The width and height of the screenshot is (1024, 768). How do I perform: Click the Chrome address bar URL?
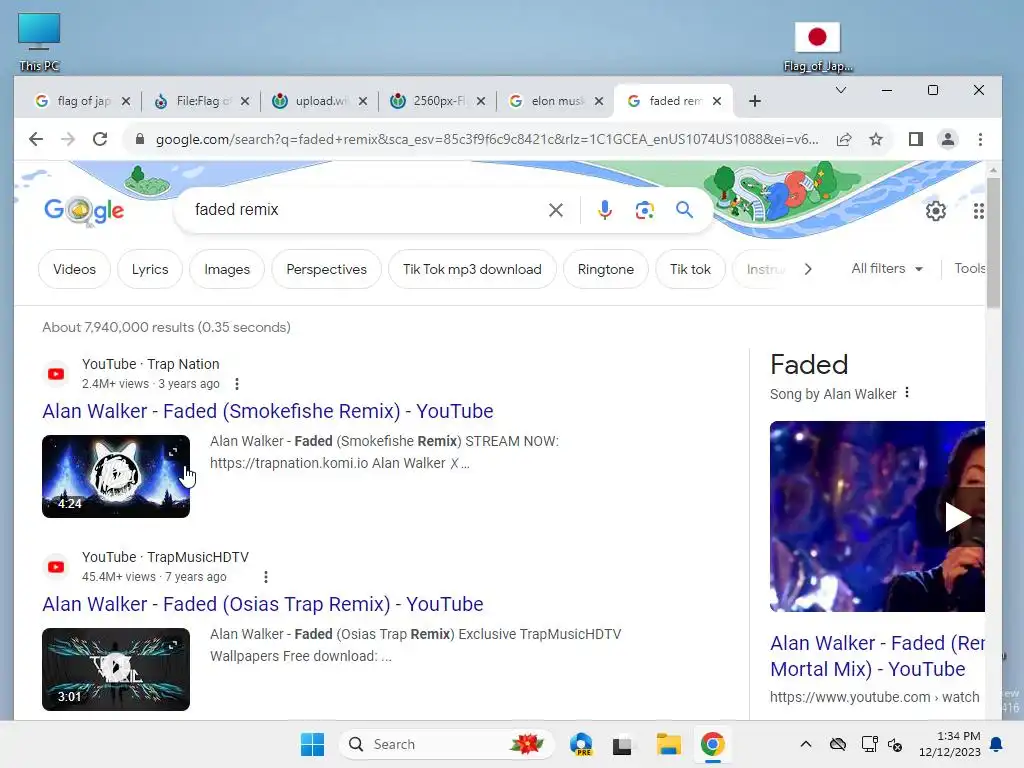(487, 139)
